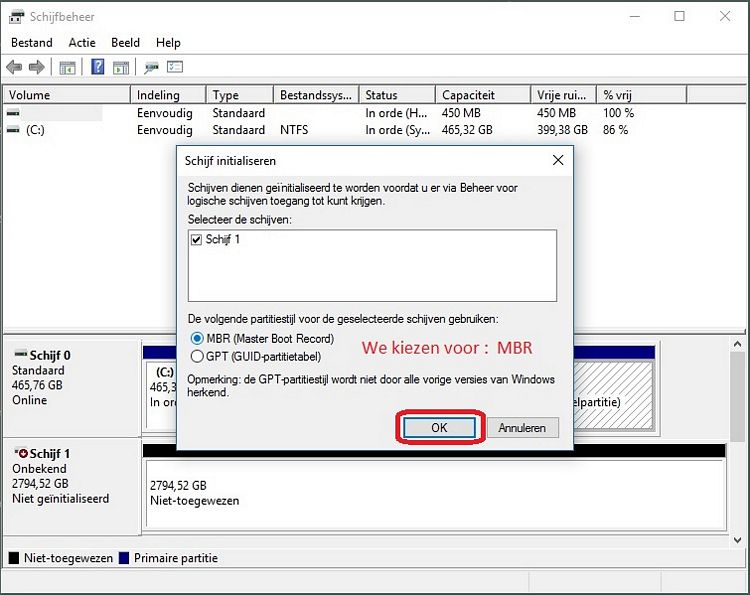Minimize the Schijfbeheer window
This screenshot has width=750, height=595.
(635, 16)
